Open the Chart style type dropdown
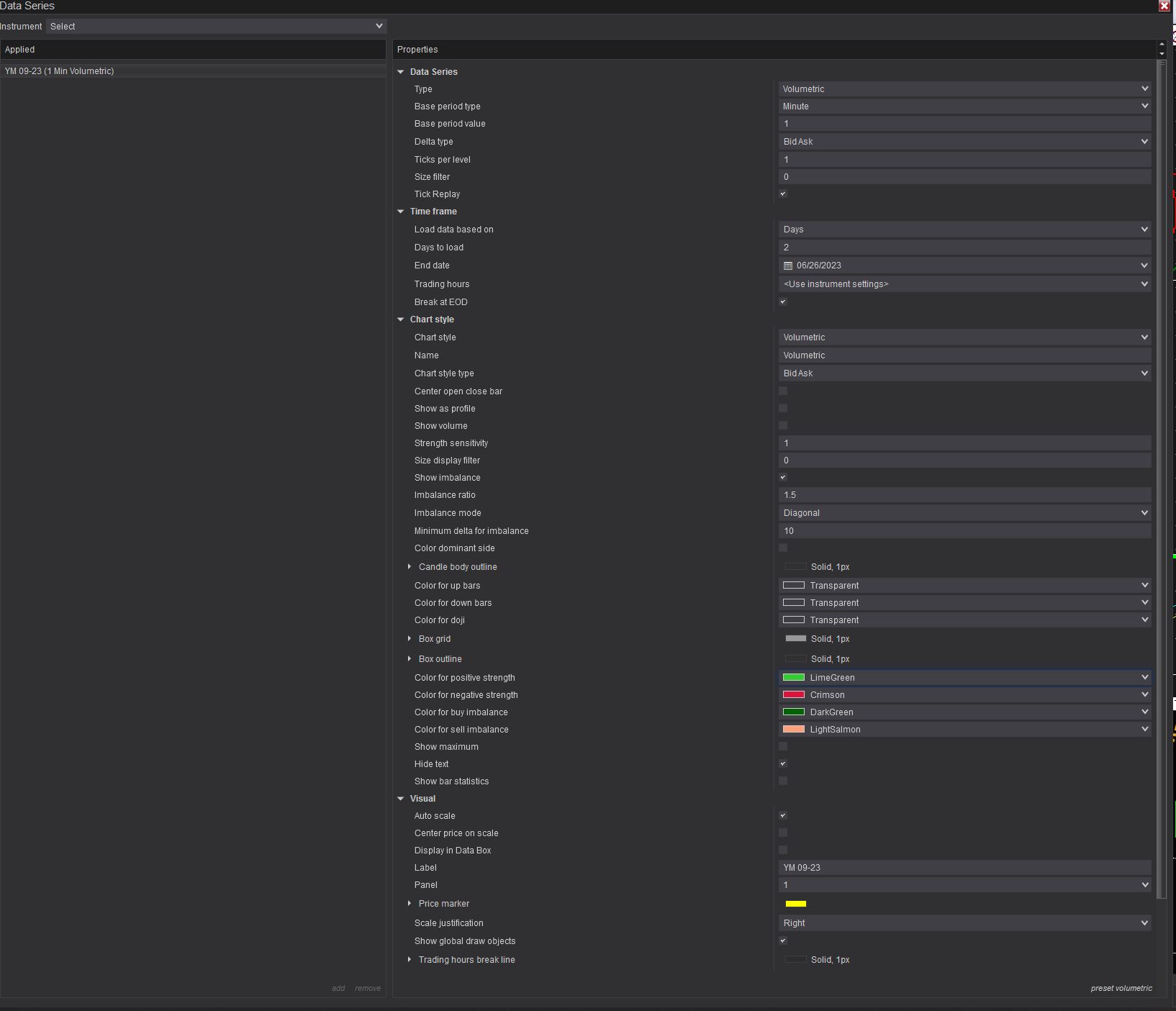1176x1011 pixels. [x=964, y=373]
